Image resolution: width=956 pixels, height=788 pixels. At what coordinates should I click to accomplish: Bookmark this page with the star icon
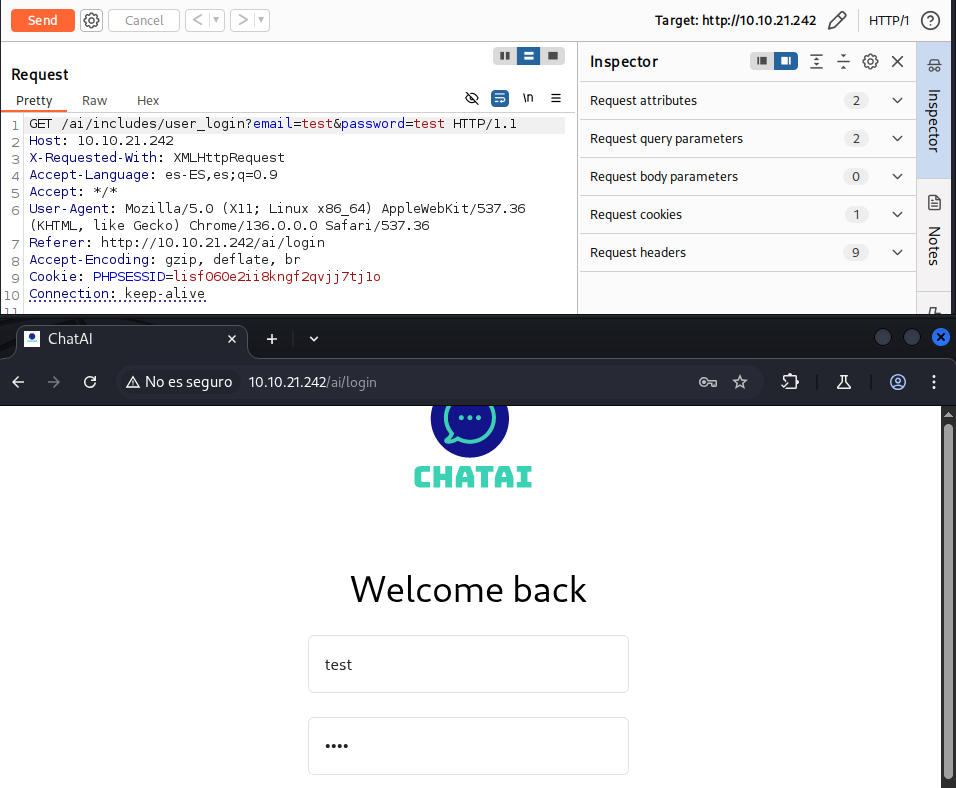pos(740,382)
